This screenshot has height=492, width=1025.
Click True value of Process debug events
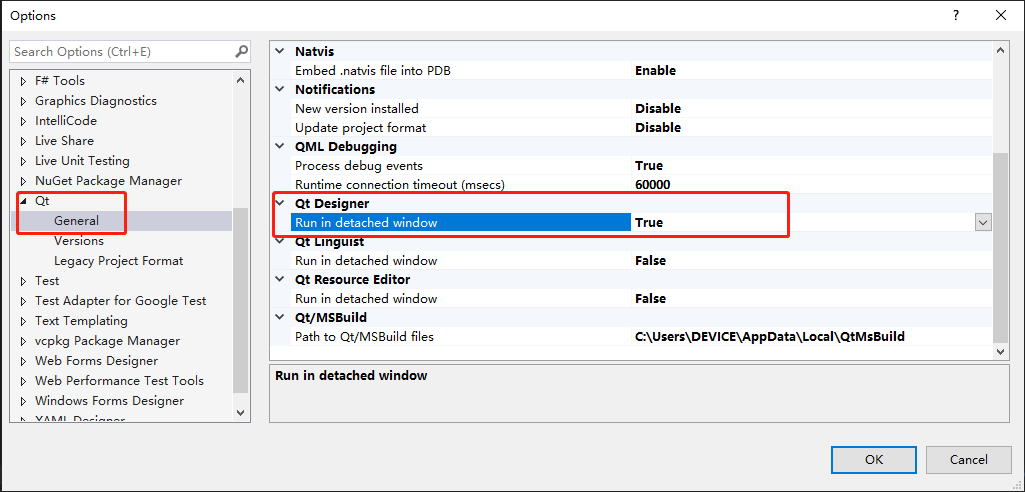click(648, 165)
